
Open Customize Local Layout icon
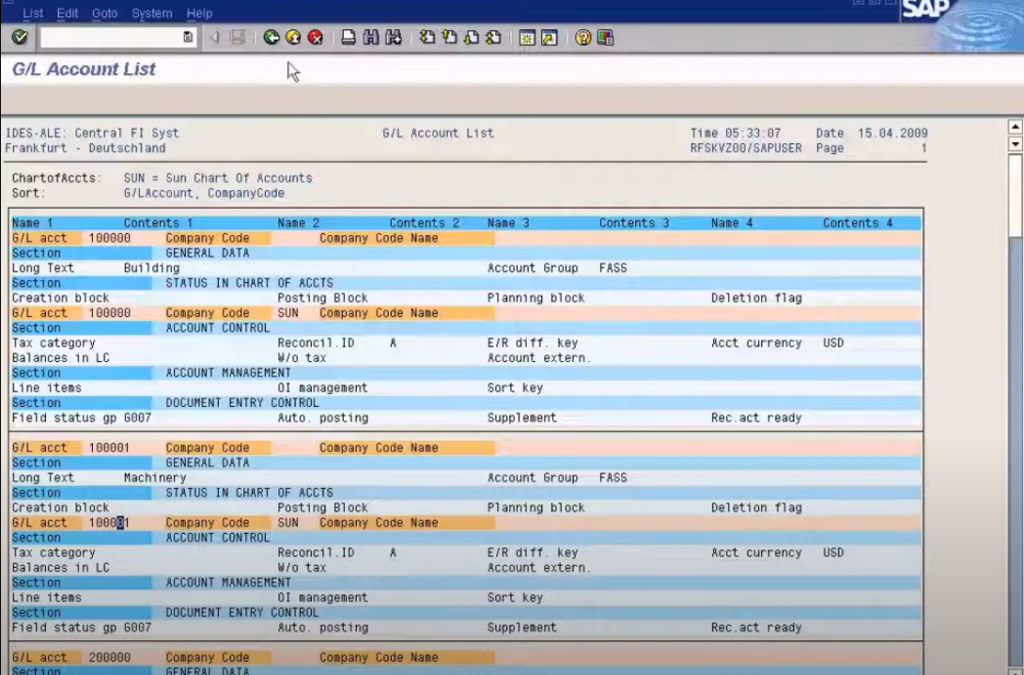(x=605, y=38)
